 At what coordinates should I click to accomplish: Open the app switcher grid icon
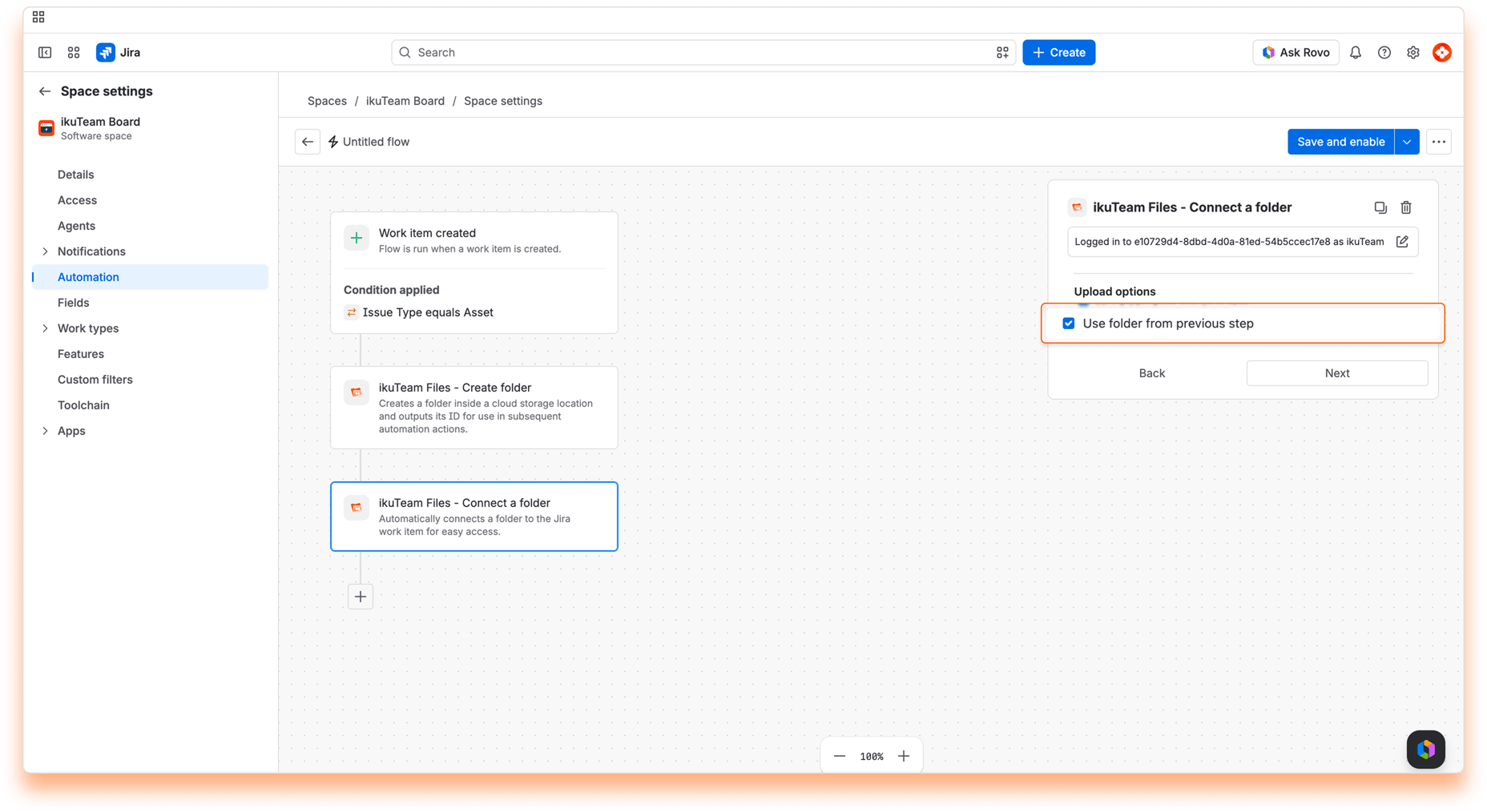tap(74, 53)
